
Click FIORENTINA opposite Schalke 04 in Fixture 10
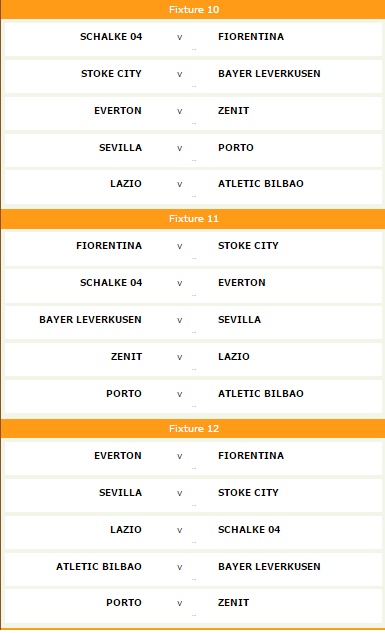pyautogui.click(x=251, y=37)
